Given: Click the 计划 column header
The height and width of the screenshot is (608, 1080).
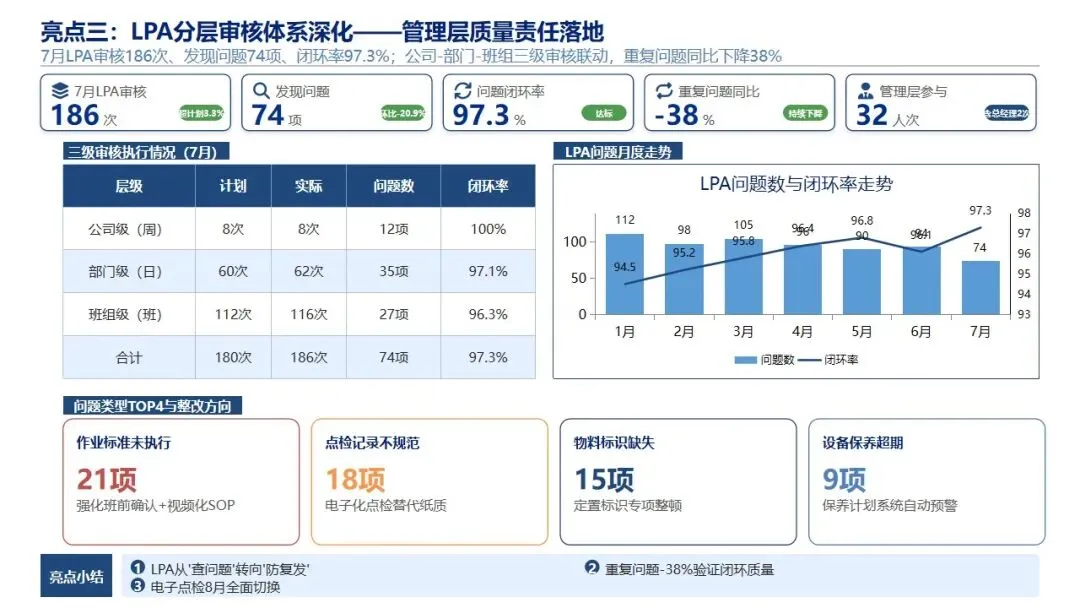Looking at the screenshot, I should click(233, 186).
